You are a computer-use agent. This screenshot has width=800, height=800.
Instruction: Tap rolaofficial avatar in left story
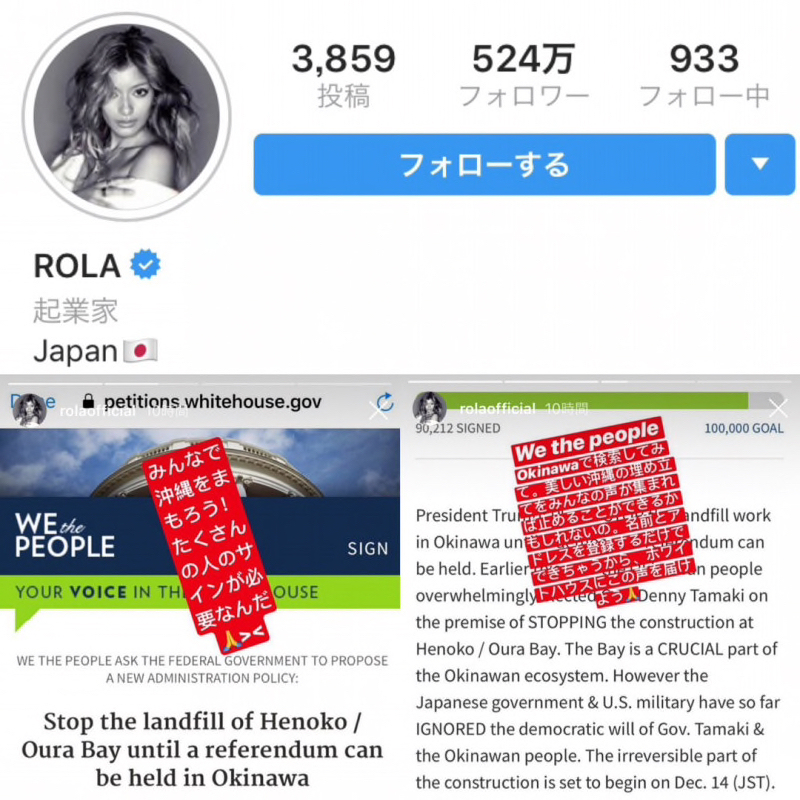coord(30,409)
